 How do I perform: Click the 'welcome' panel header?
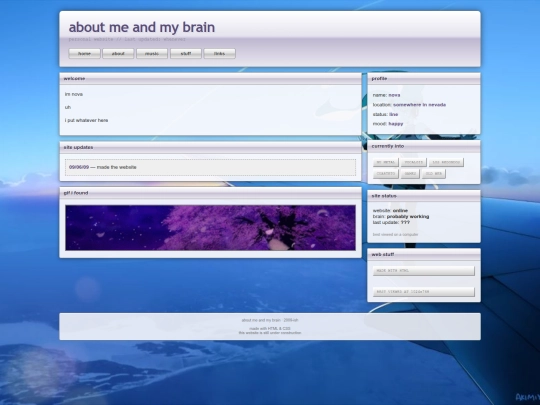coord(210,79)
